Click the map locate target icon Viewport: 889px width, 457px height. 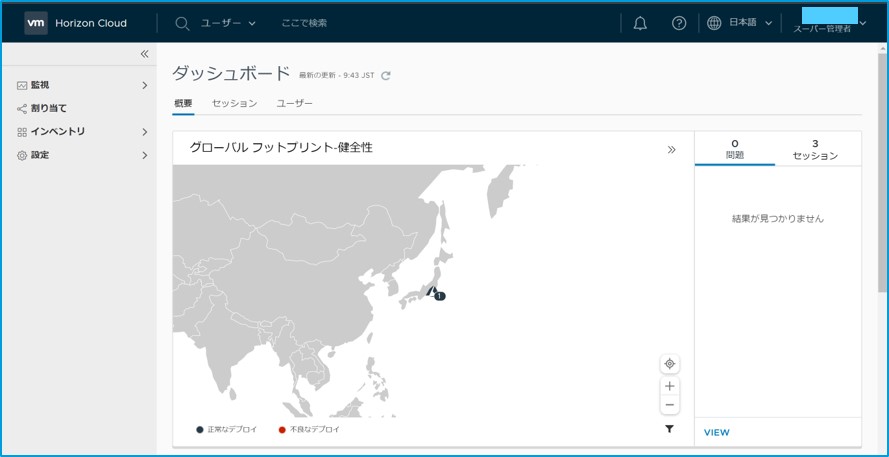[x=669, y=364]
